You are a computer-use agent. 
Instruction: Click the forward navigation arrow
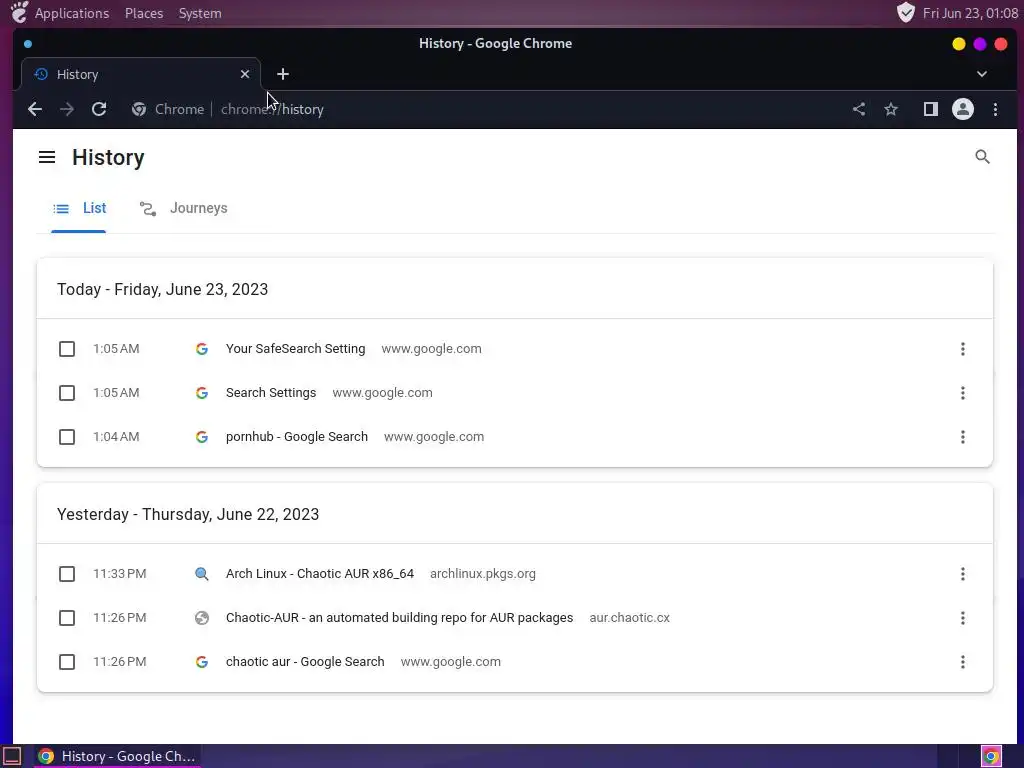67,109
